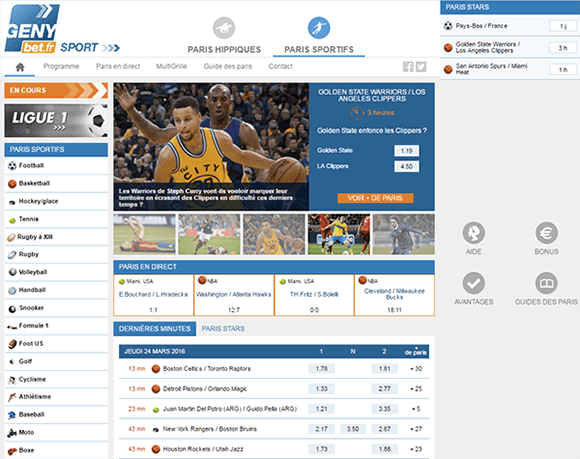Open the Guides des Paris book icon

pos(546,283)
